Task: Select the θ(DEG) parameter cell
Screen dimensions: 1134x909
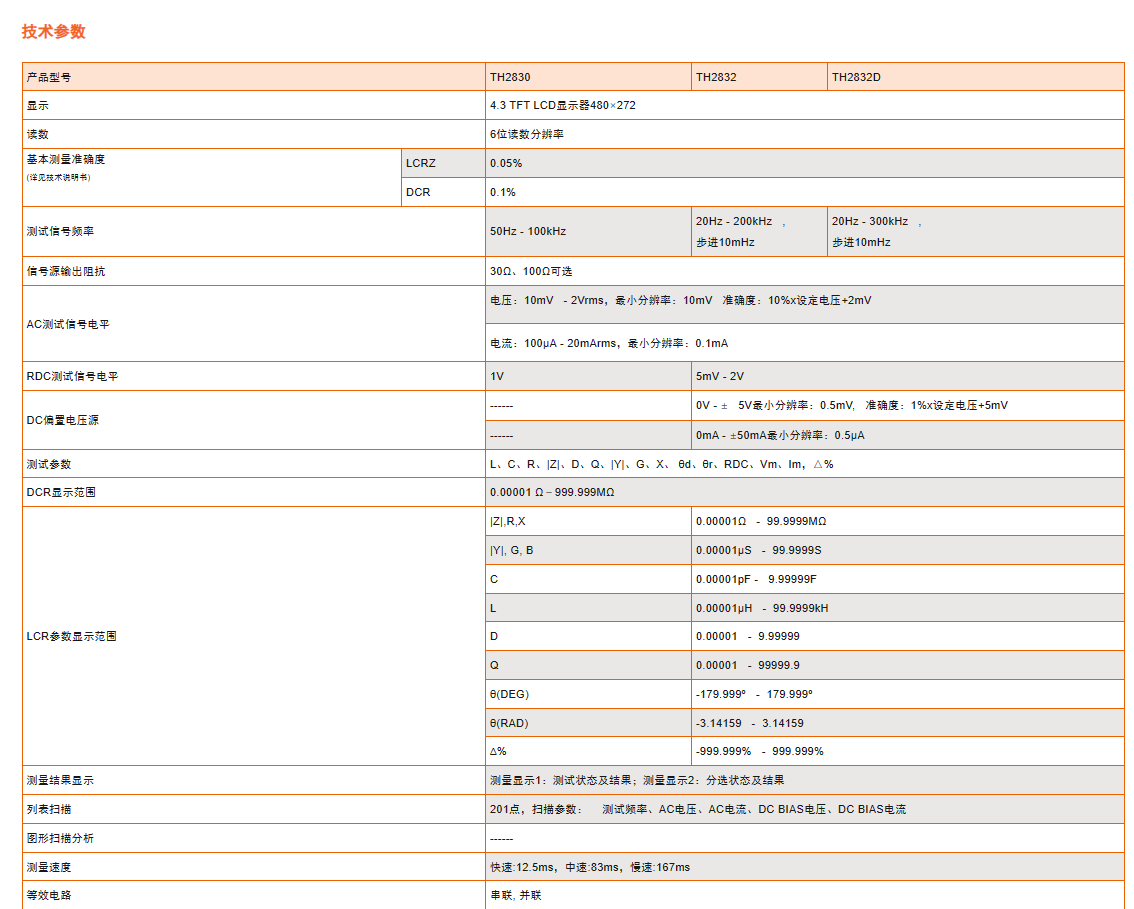Action: pyautogui.click(x=509, y=694)
